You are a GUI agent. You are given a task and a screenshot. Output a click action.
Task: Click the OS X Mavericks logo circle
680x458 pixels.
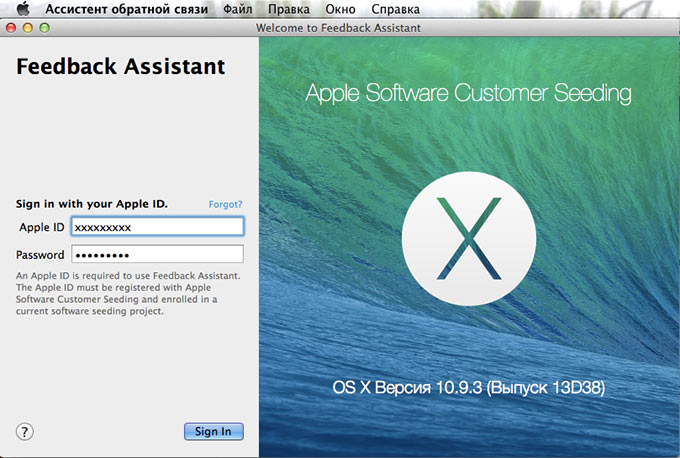click(x=469, y=240)
